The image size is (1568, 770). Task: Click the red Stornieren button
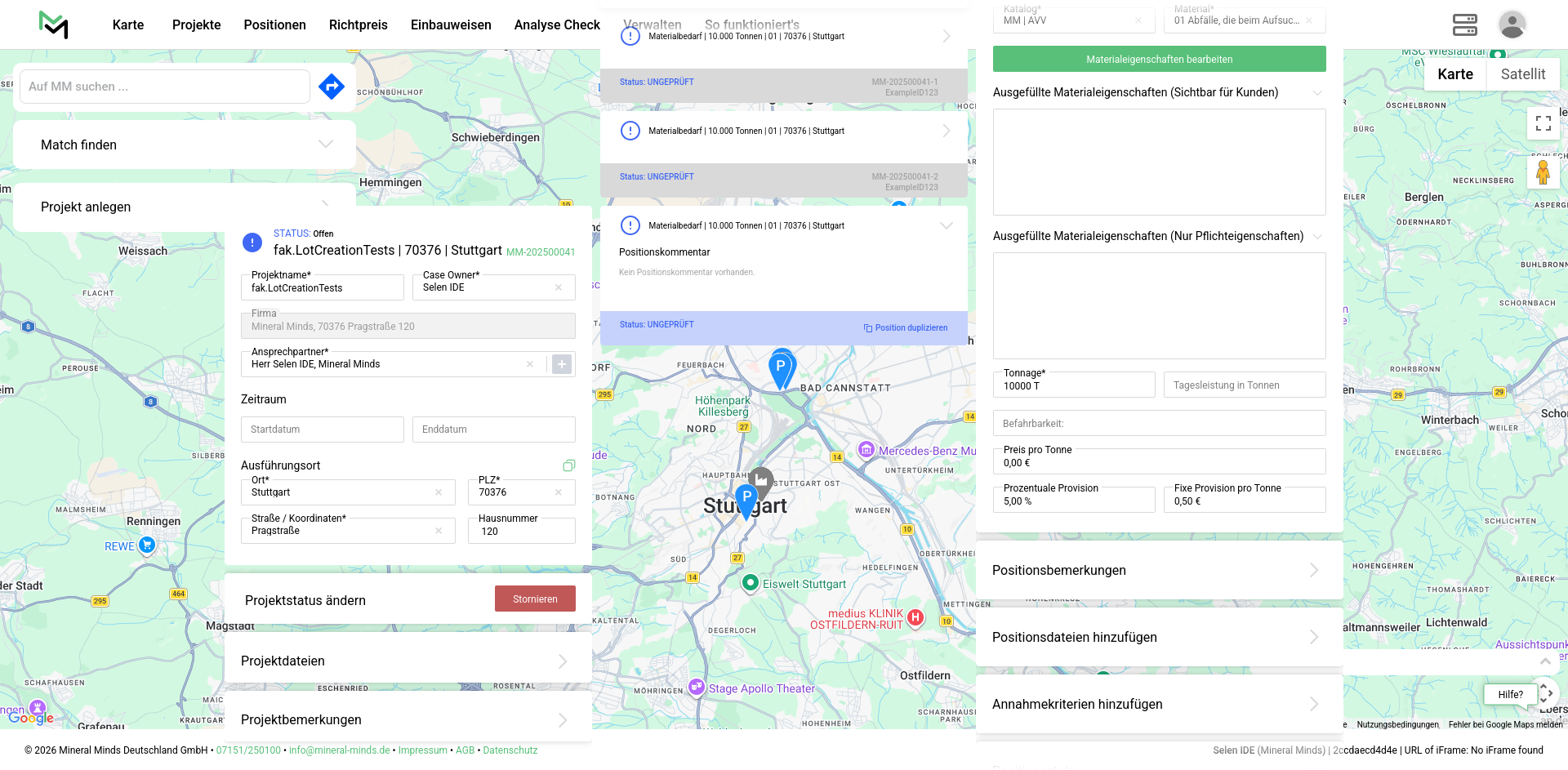(x=535, y=599)
